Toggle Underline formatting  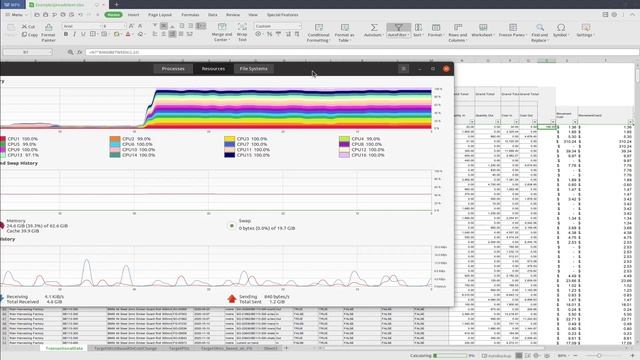tap(83, 34)
